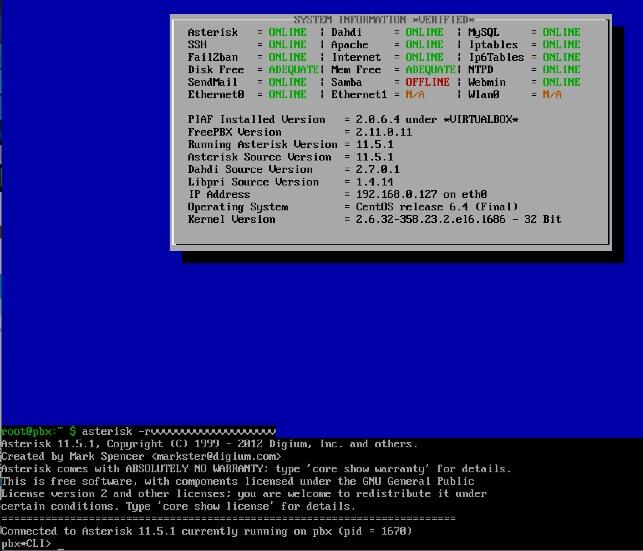Click the root@pbx shell prompt

[x=38, y=431]
